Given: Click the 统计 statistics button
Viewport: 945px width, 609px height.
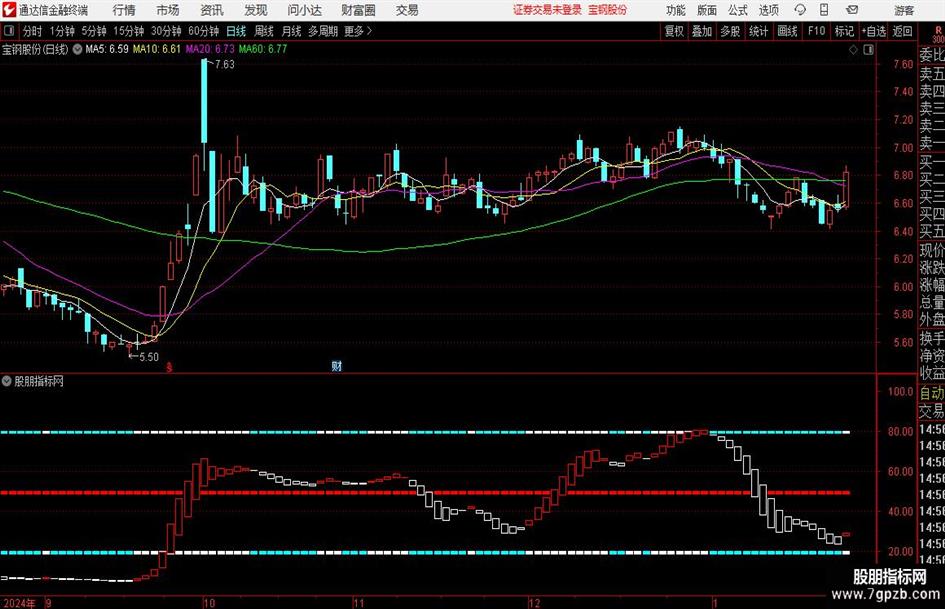Looking at the screenshot, I should (x=759, y=31).
